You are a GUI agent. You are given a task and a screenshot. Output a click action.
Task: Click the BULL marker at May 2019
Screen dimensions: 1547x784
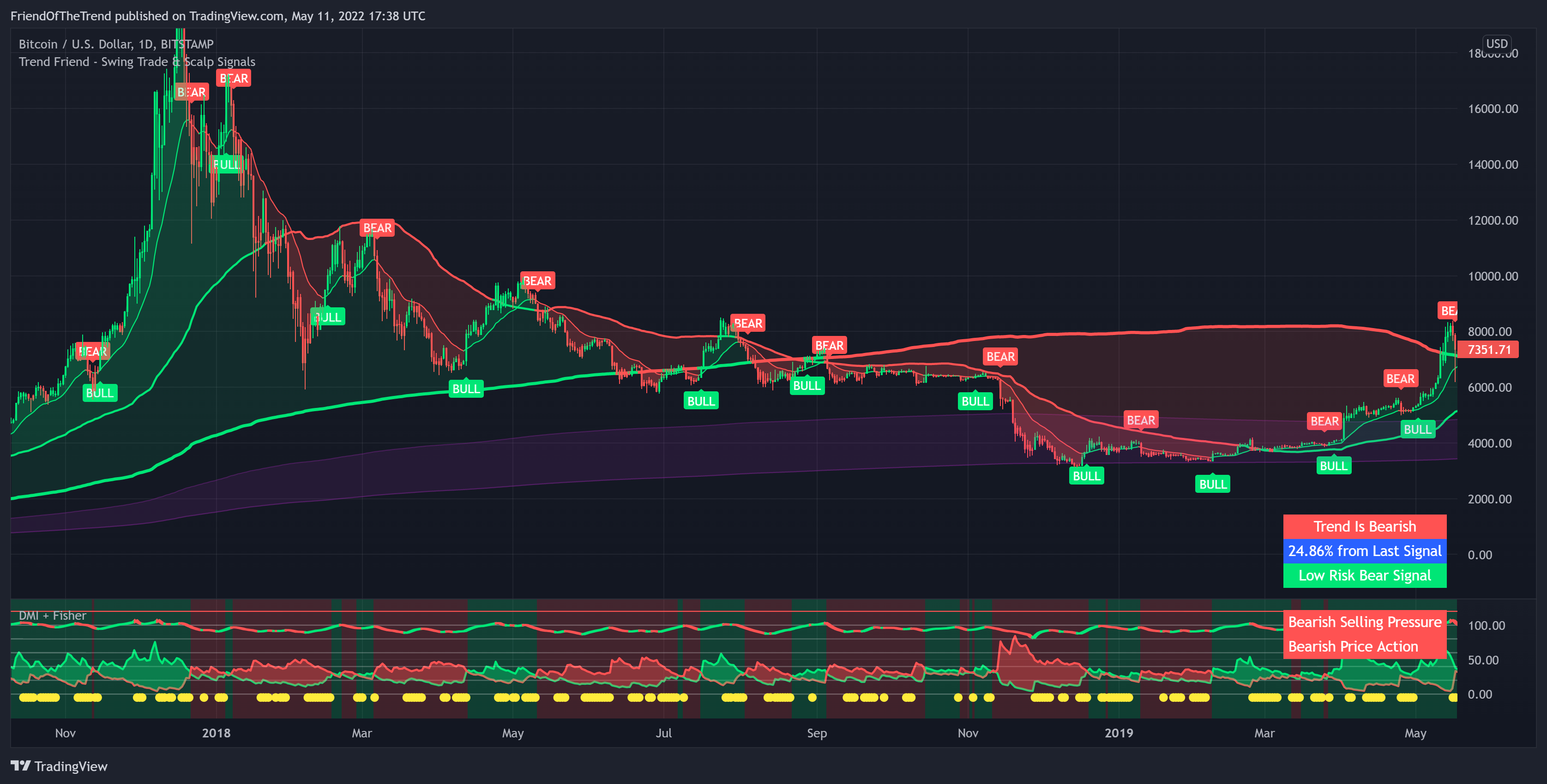tap(1417, 429)
